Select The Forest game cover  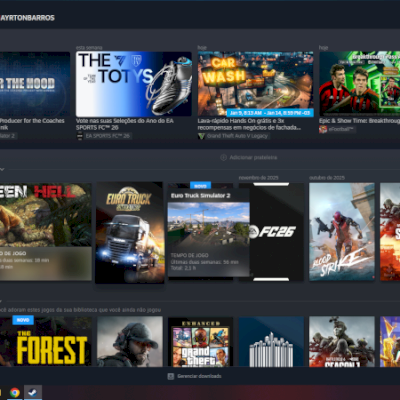pyautogui.click(x=46, y=342)
